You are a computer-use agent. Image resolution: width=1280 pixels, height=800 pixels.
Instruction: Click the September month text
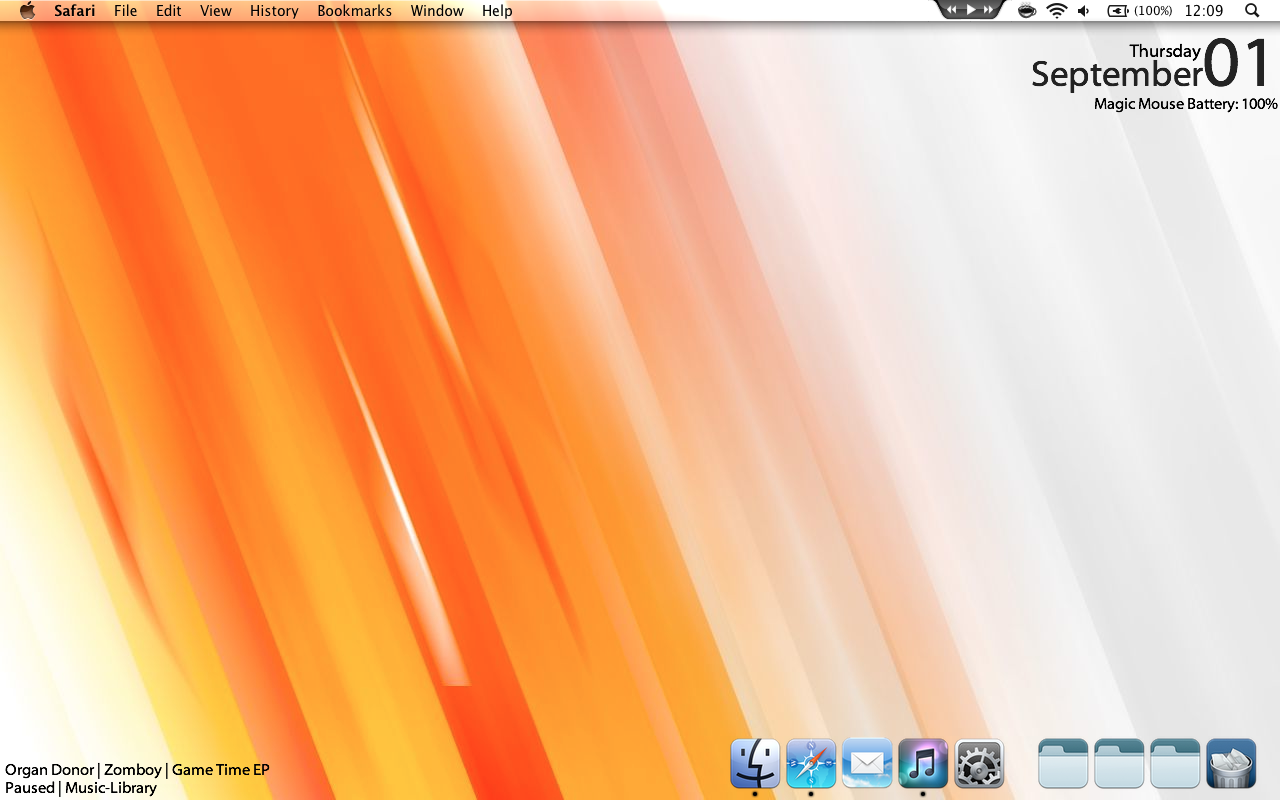click(1117, 75)
